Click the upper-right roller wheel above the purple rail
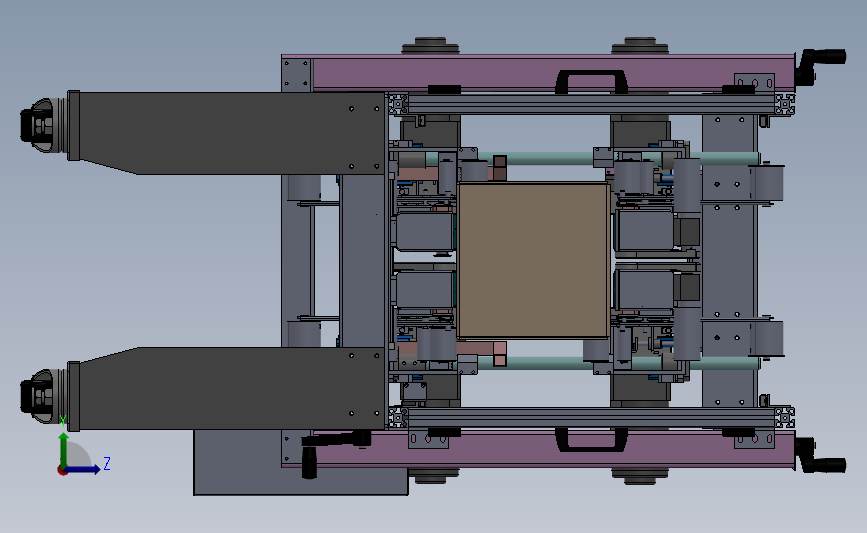 coord(640,46)
